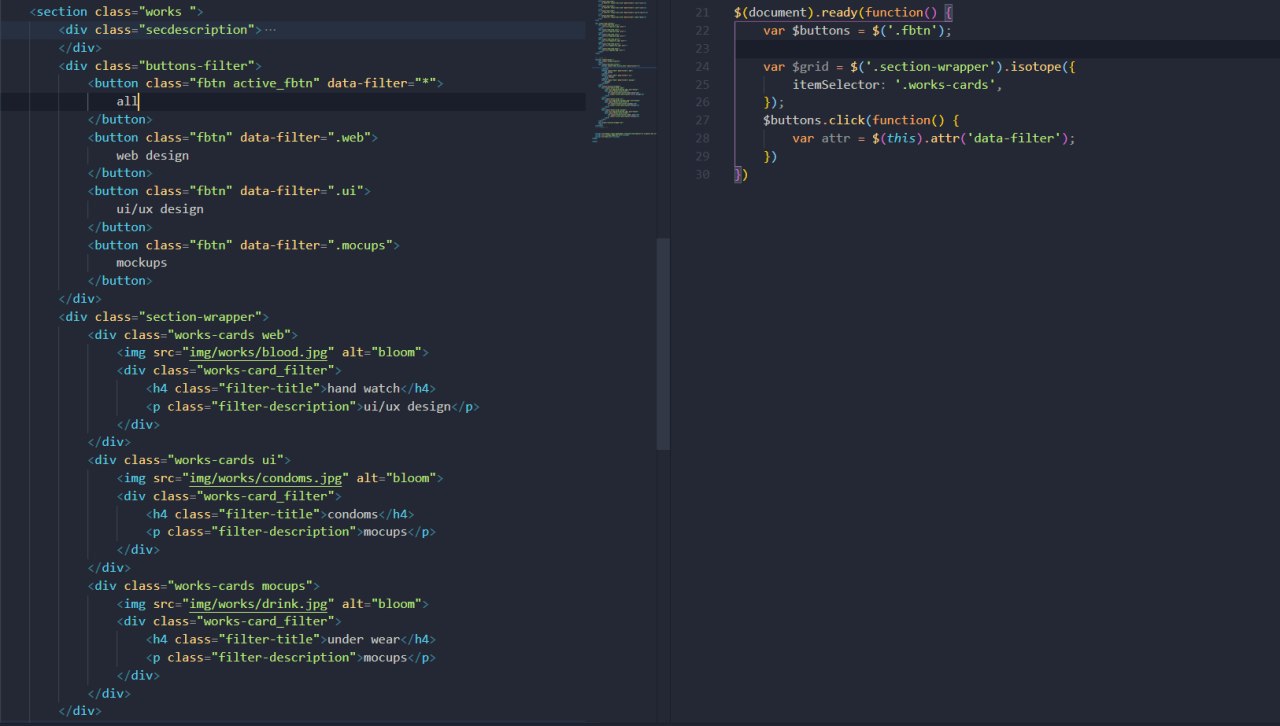Click line number 22 in the gutter
The height and width of the screenshot is (726, 1280).
[702, 30]
